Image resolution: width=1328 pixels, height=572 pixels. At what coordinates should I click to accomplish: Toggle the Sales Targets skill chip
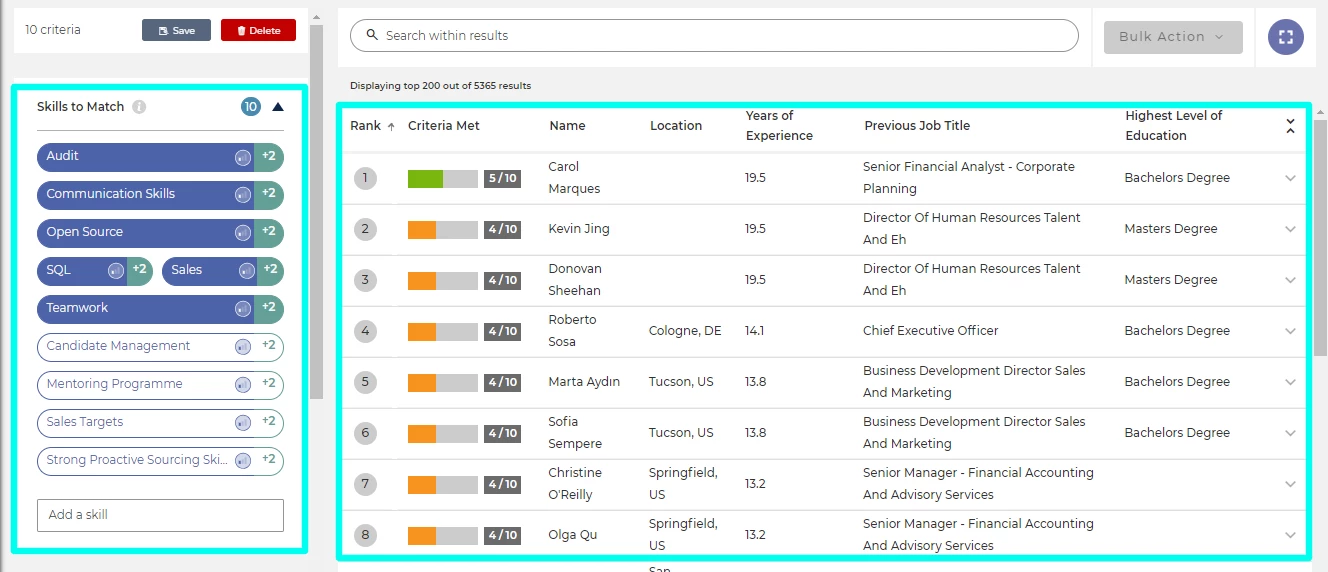click(85, 422)
